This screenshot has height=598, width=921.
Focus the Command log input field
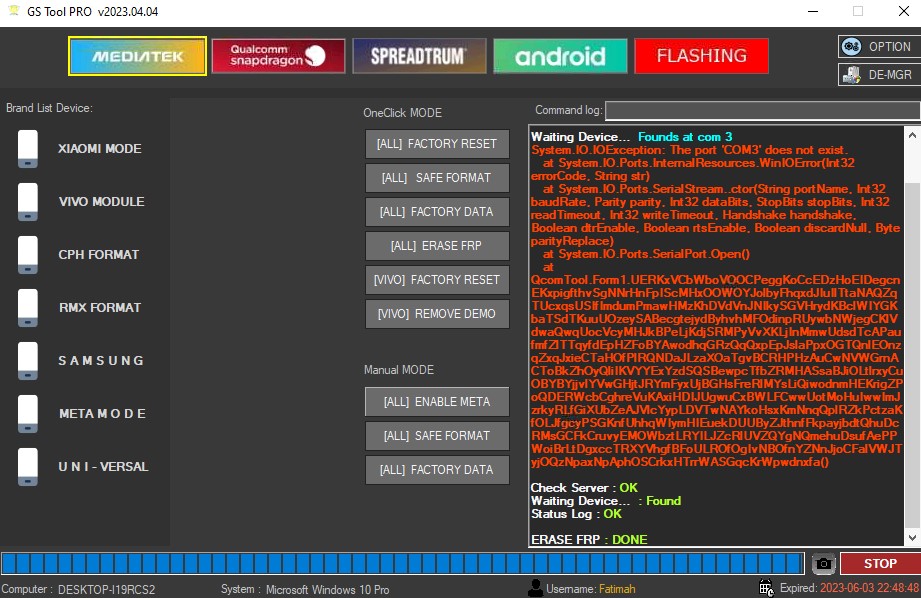[x=762, y=110]
